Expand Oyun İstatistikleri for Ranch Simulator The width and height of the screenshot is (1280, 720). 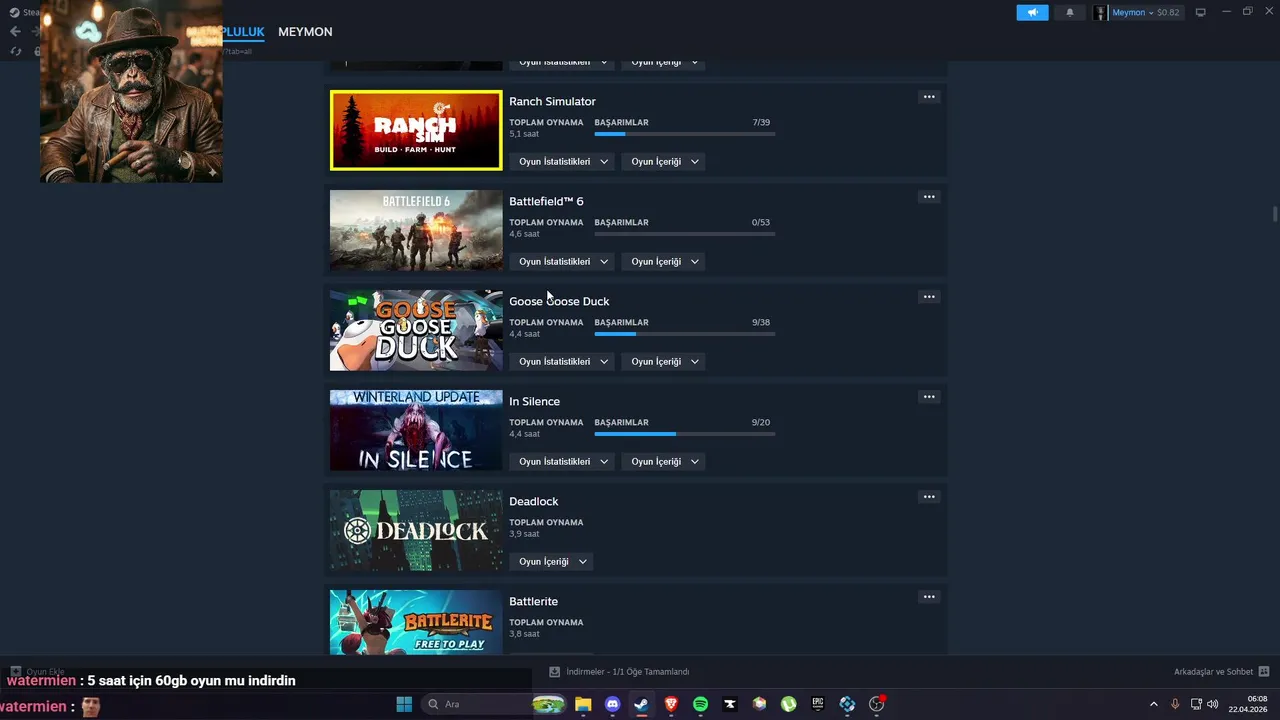561,161
